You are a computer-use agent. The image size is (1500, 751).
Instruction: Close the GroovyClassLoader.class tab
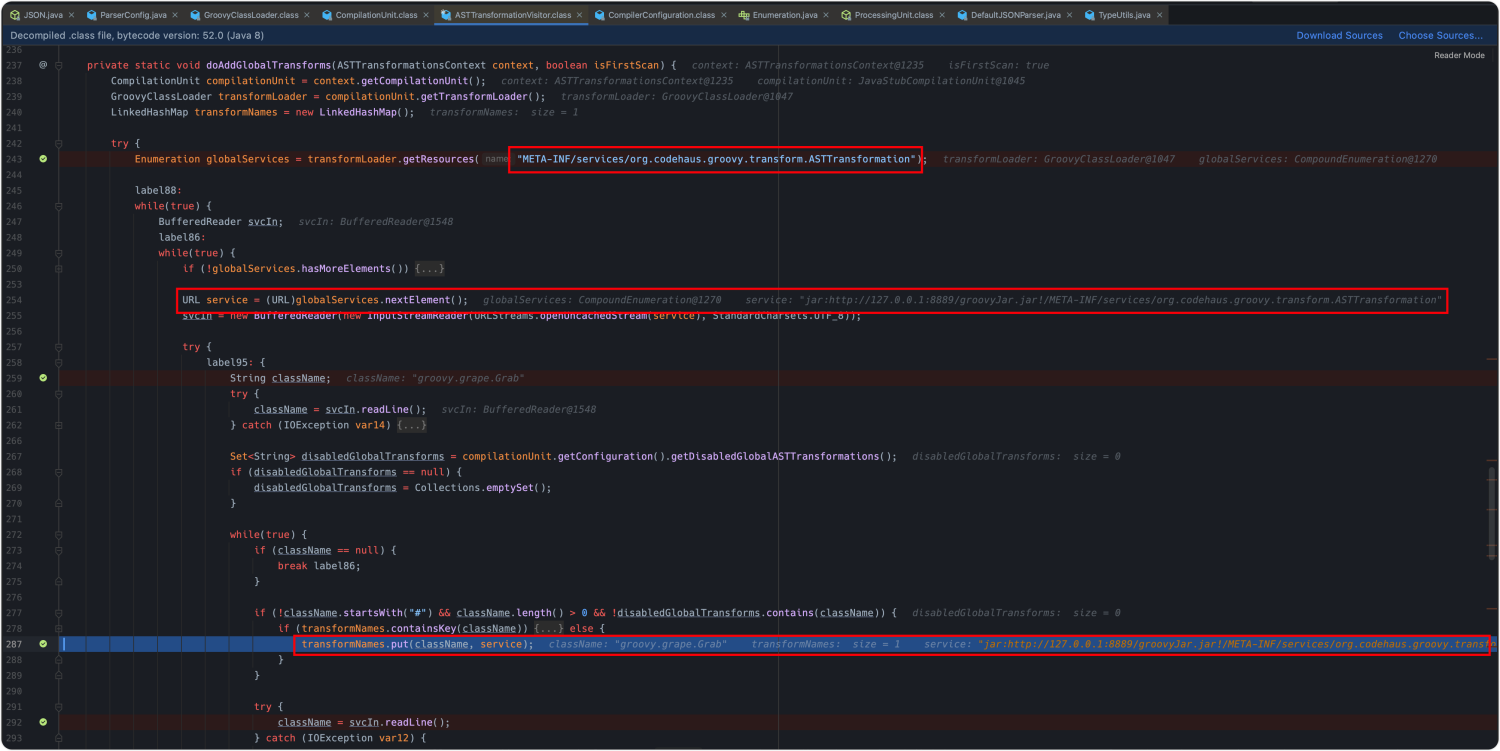[306, 16]
